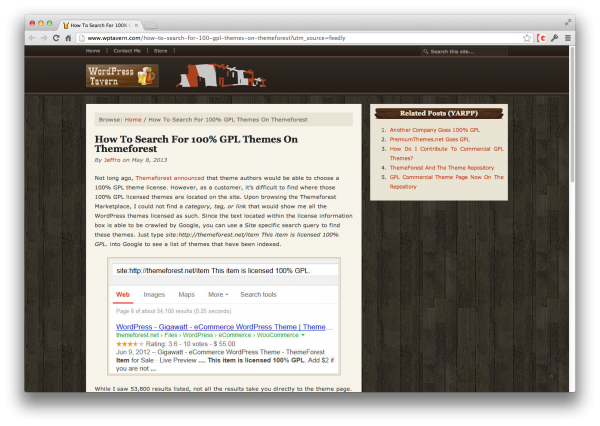Click the WordPress Tavern logo
Screen dimensions: 600x426
tap(121, 75)
